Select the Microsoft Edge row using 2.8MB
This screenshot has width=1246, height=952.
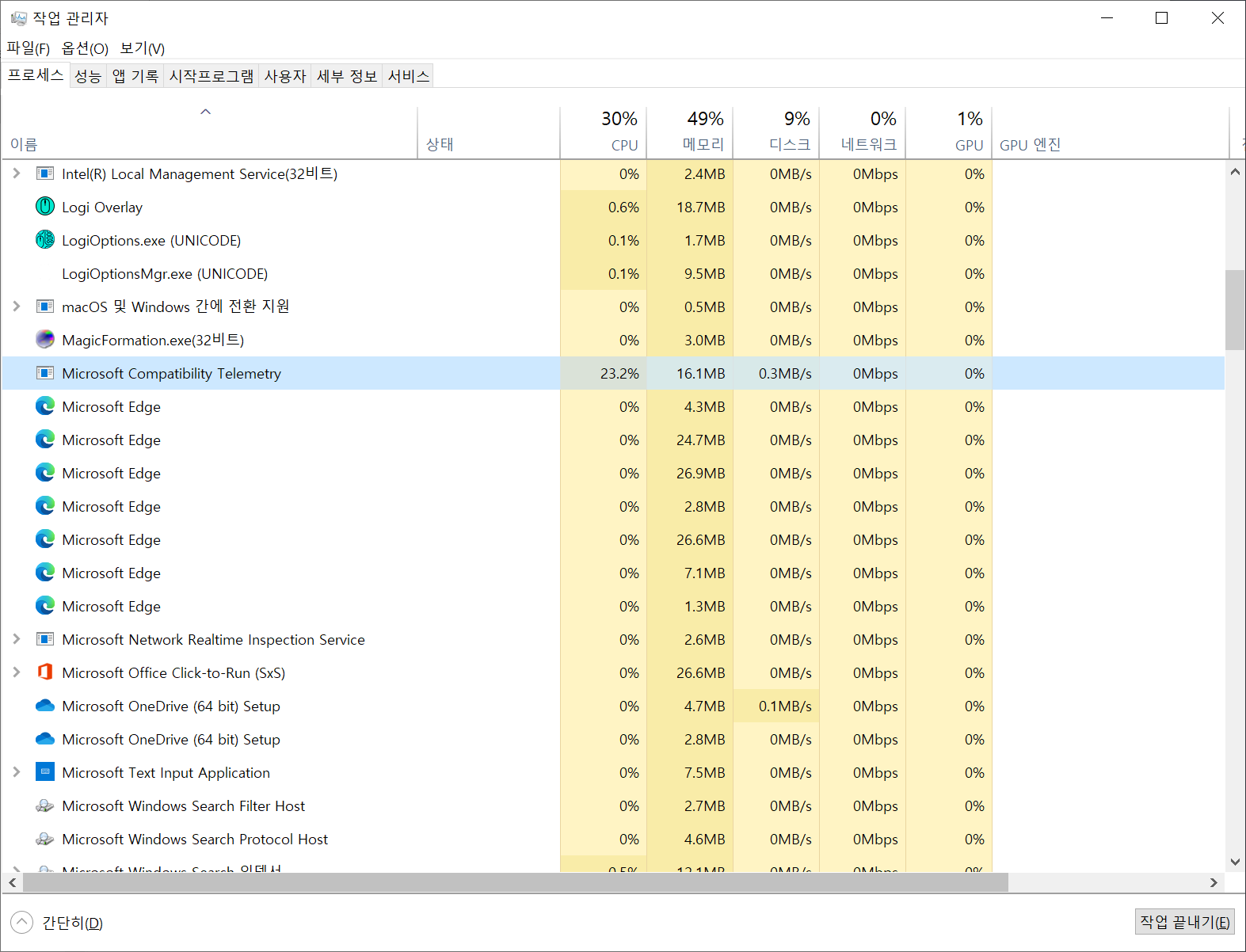click(x=613, y=506)
